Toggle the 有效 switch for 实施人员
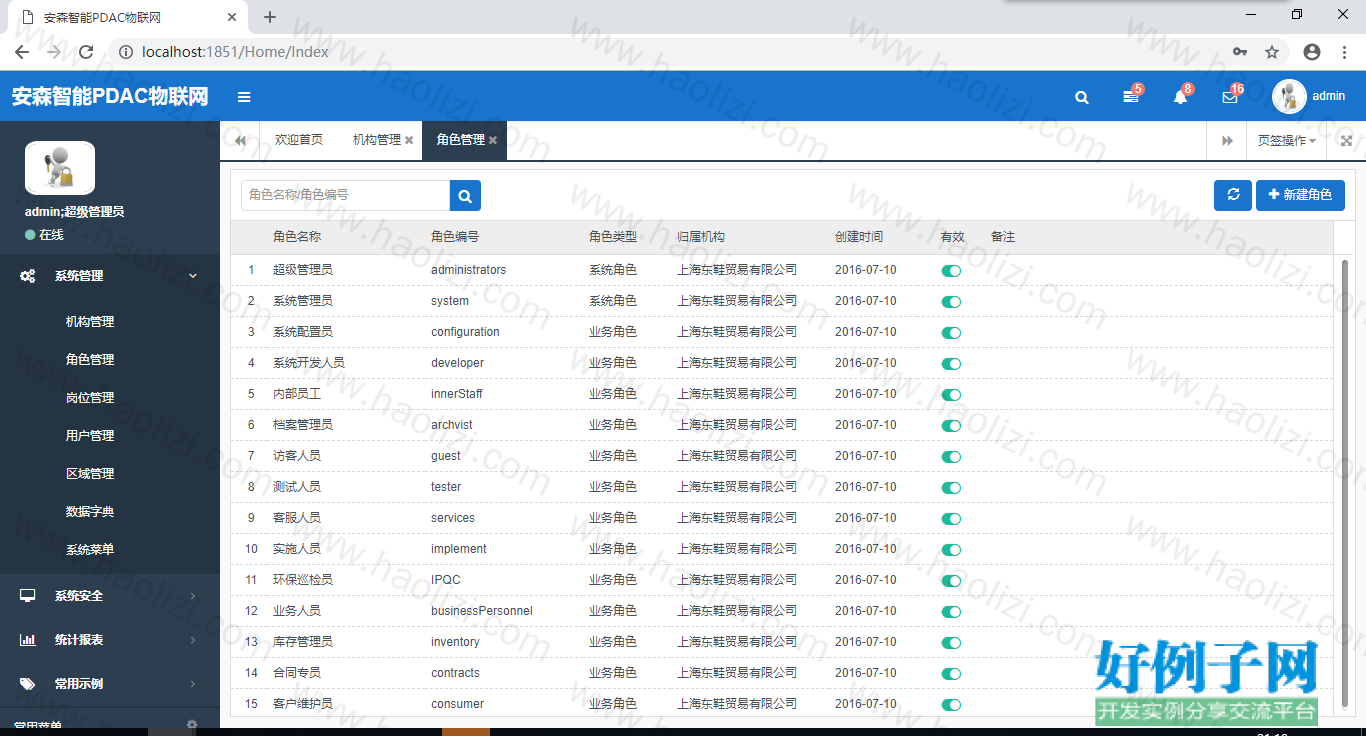Image resolution: width=1366 pixels, height=736 pixels. point(951,550)
